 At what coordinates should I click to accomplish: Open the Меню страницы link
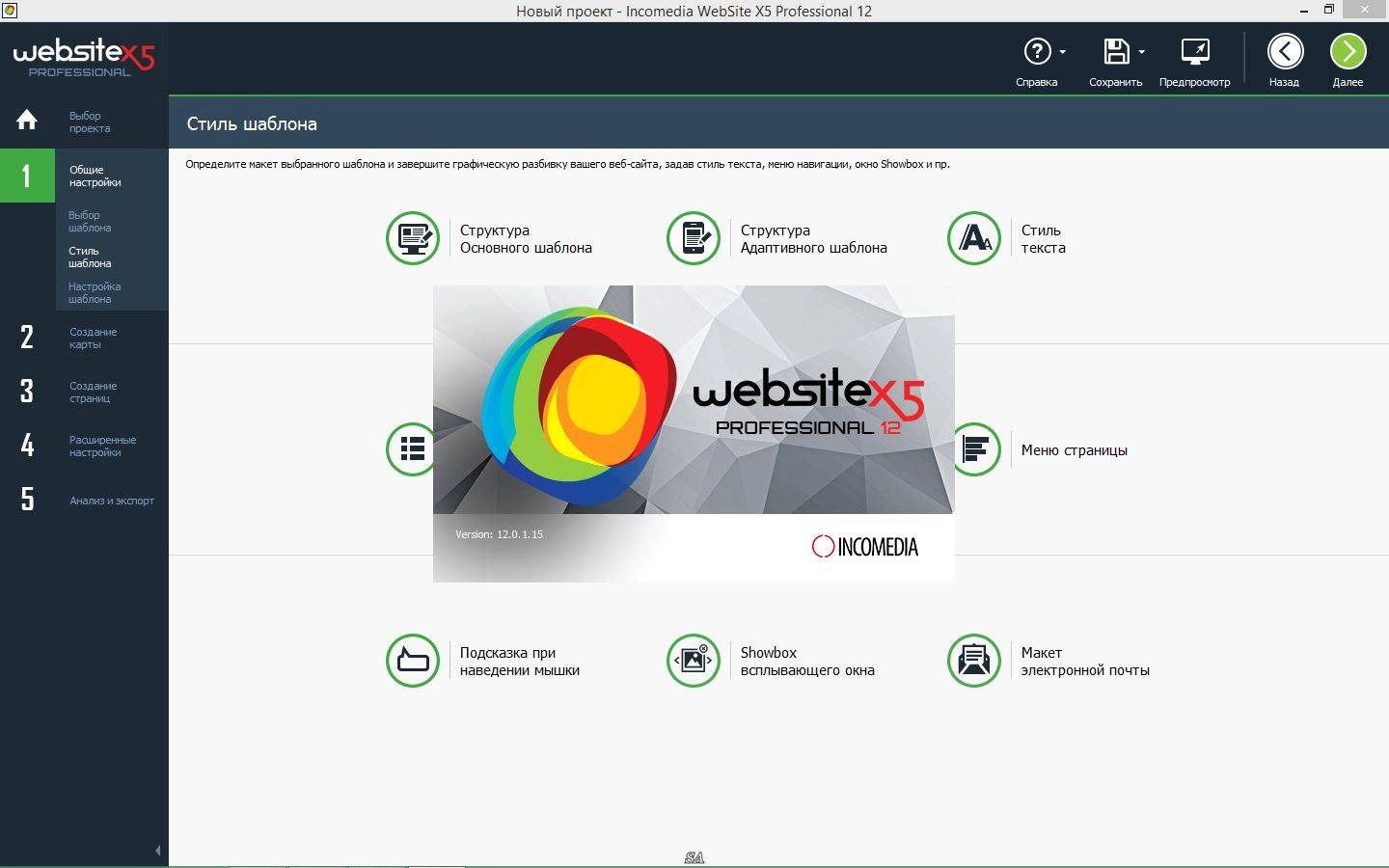pos(1075,450)
